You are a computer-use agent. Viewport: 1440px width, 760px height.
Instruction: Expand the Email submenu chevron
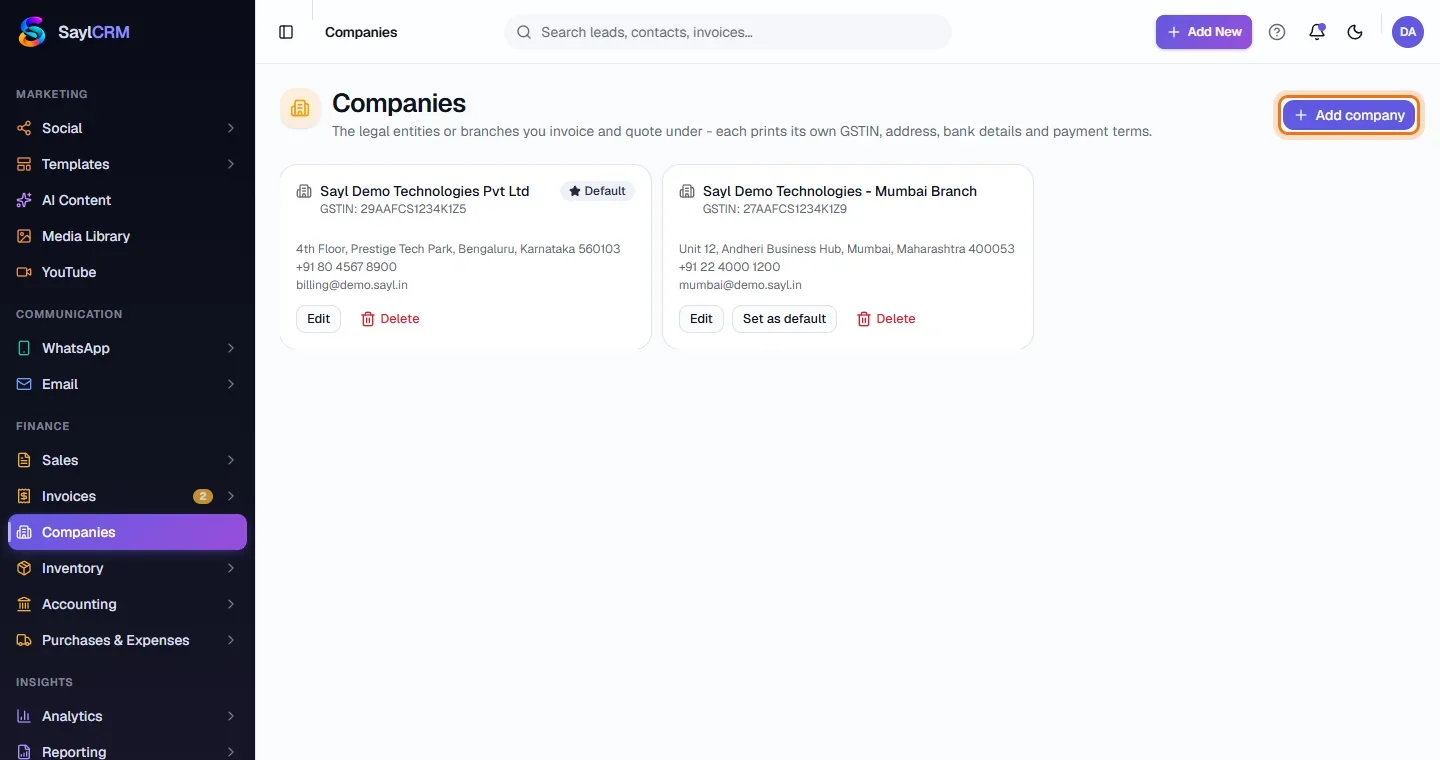(x=231, y=384)
